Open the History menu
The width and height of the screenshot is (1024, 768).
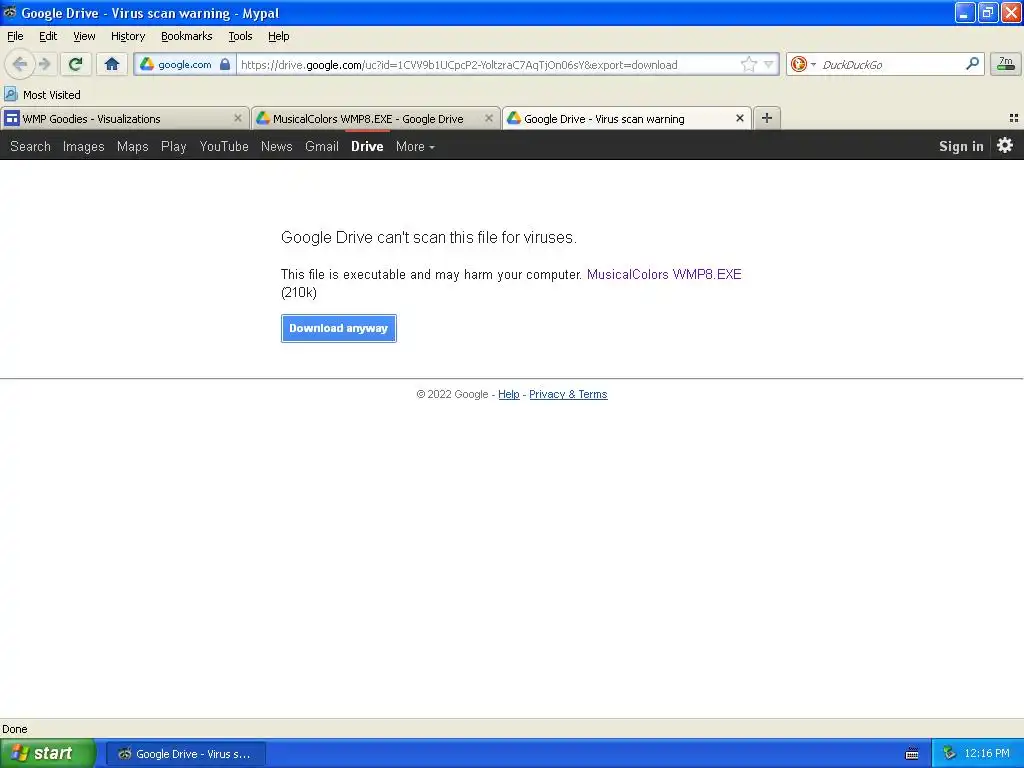click(x=127, y=36)
